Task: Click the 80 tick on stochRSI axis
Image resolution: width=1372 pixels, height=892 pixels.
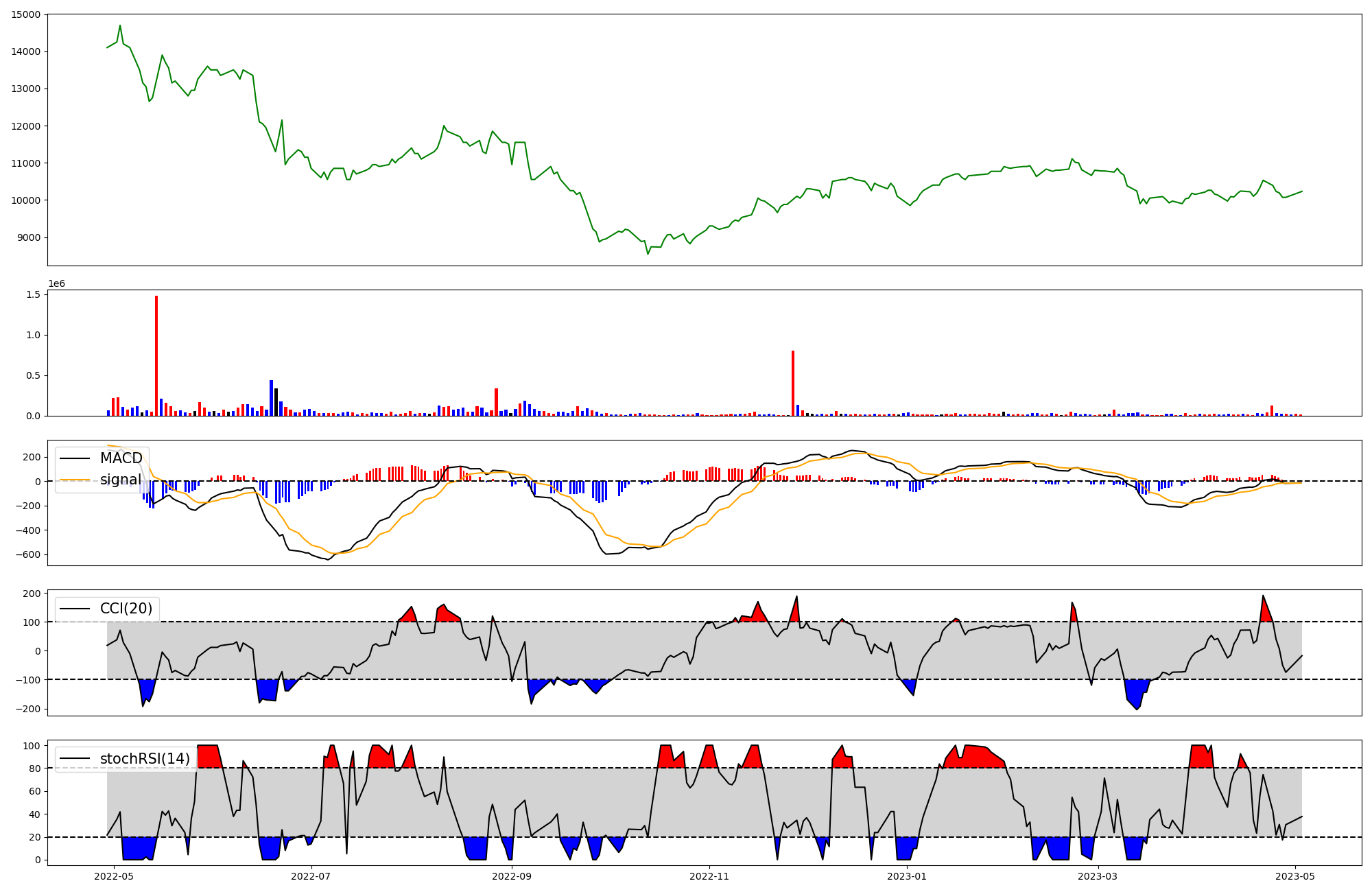Action: tap(35, 768)
